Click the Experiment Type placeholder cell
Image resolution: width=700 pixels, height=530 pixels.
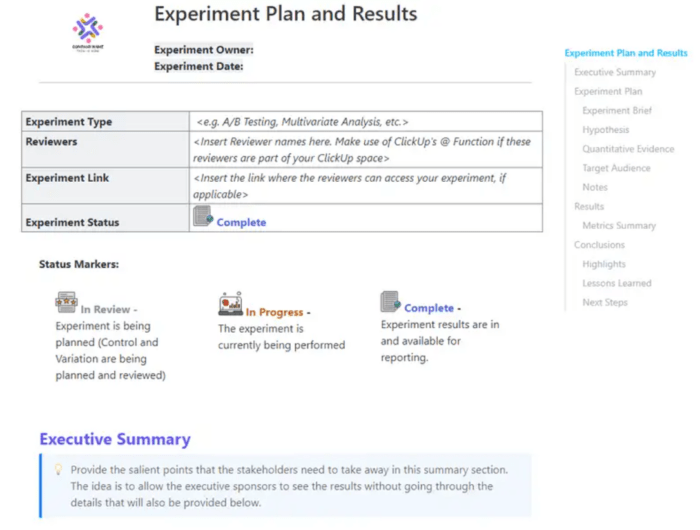(x=366, y=122)
